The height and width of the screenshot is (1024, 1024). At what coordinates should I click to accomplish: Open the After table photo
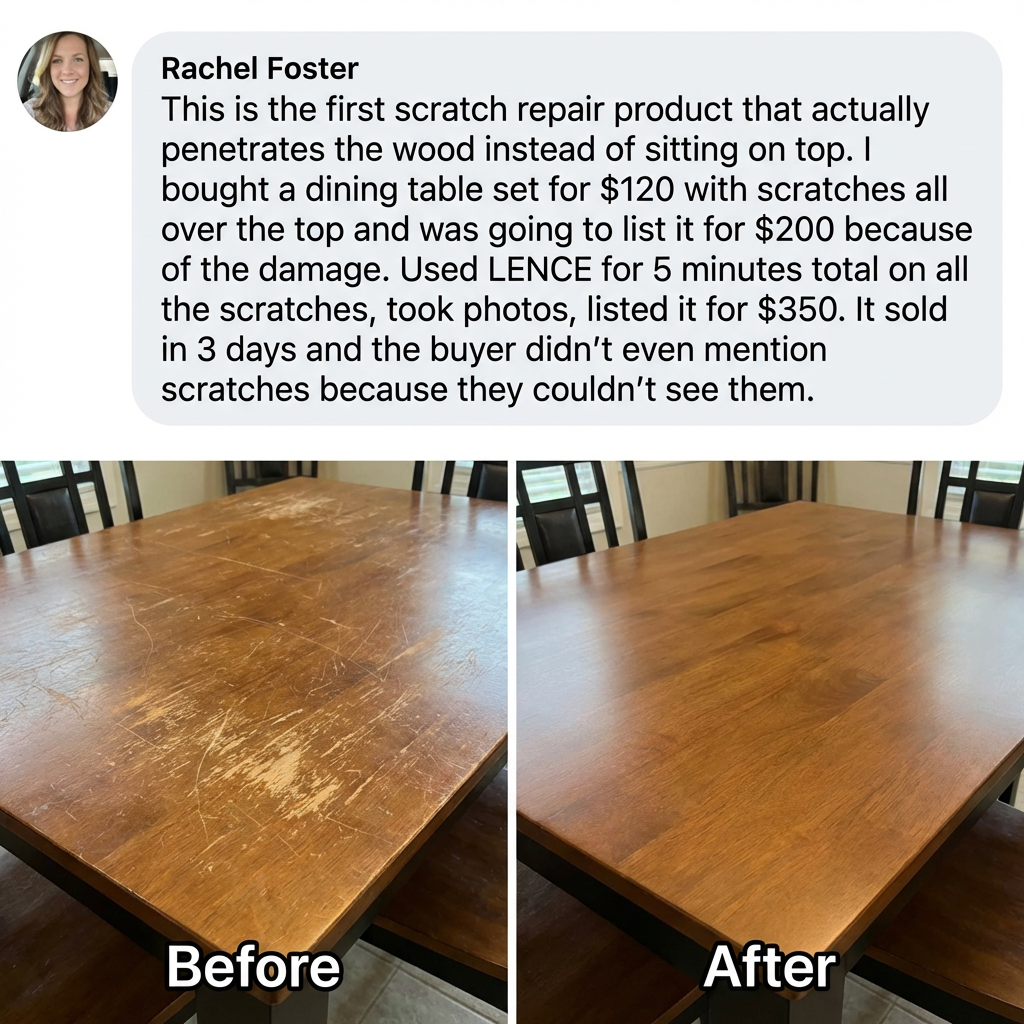tap(770, 742)
